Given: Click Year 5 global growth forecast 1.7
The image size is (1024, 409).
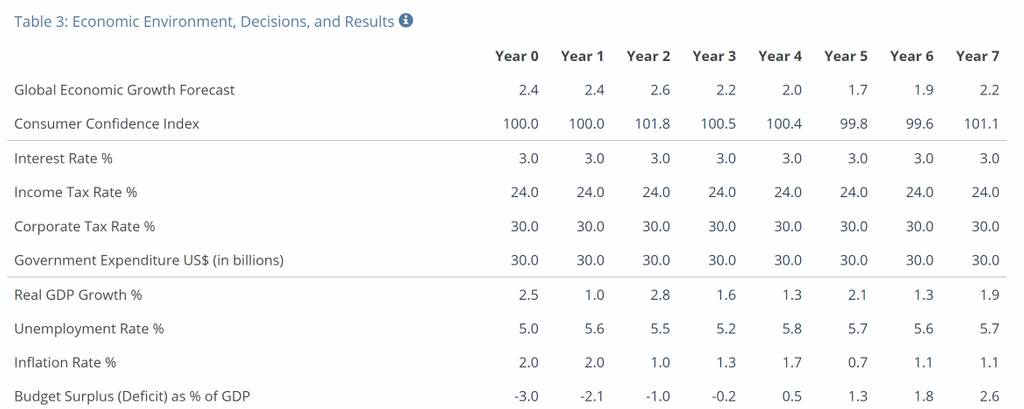Looking at the screenshot, I should (x=858, y=90).
